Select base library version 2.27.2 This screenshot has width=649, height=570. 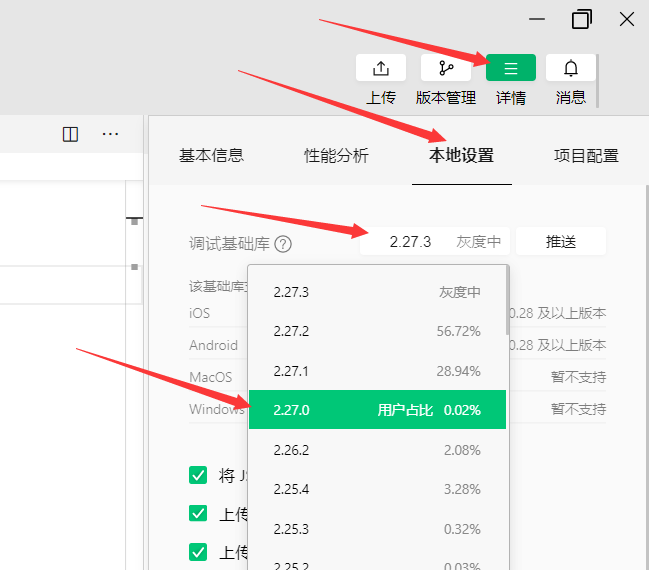[377, 331]
